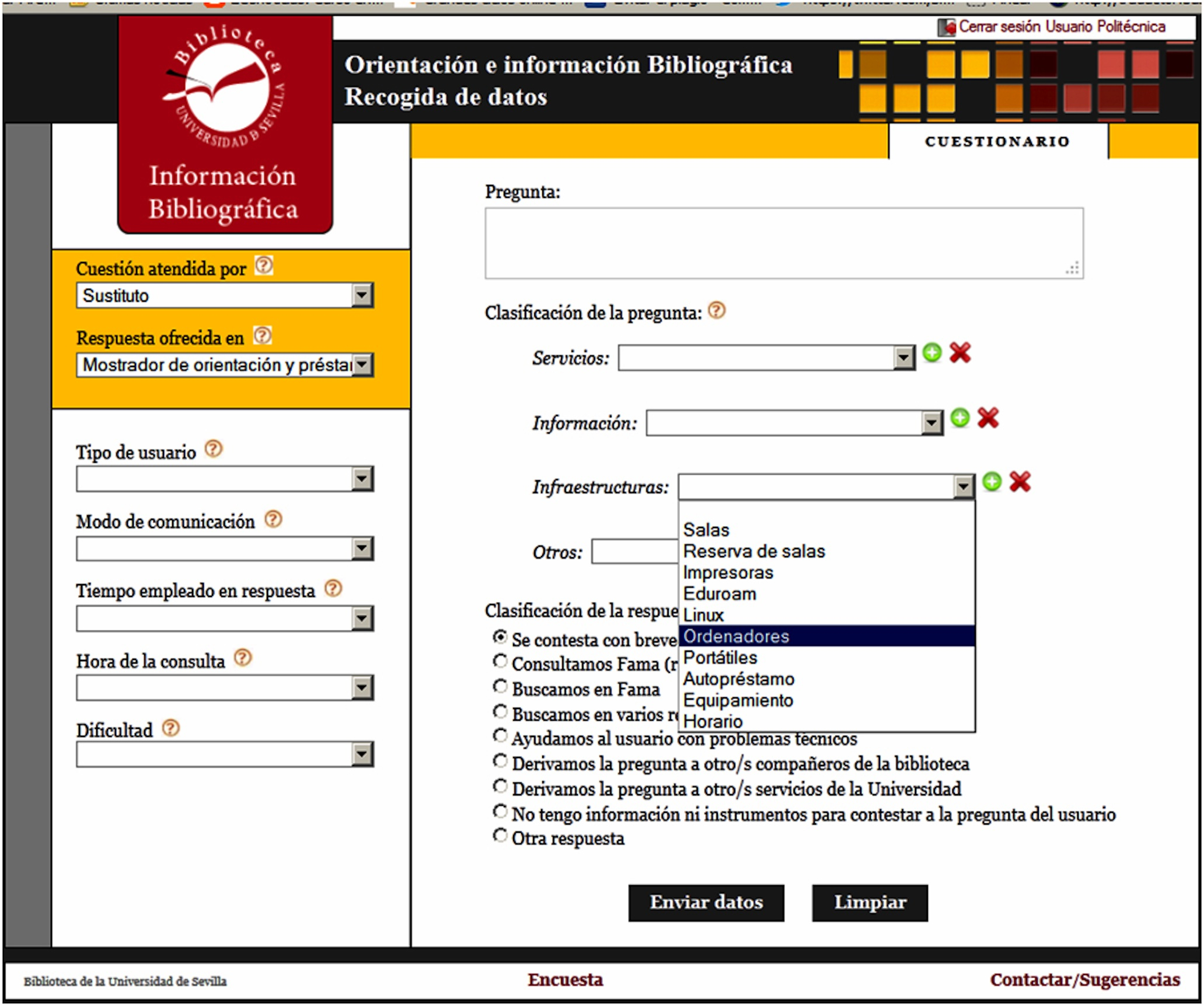Click the help icon beside Cuestión atendida por
Viewport: 1204px width, 1006px height.
point(264,266)
